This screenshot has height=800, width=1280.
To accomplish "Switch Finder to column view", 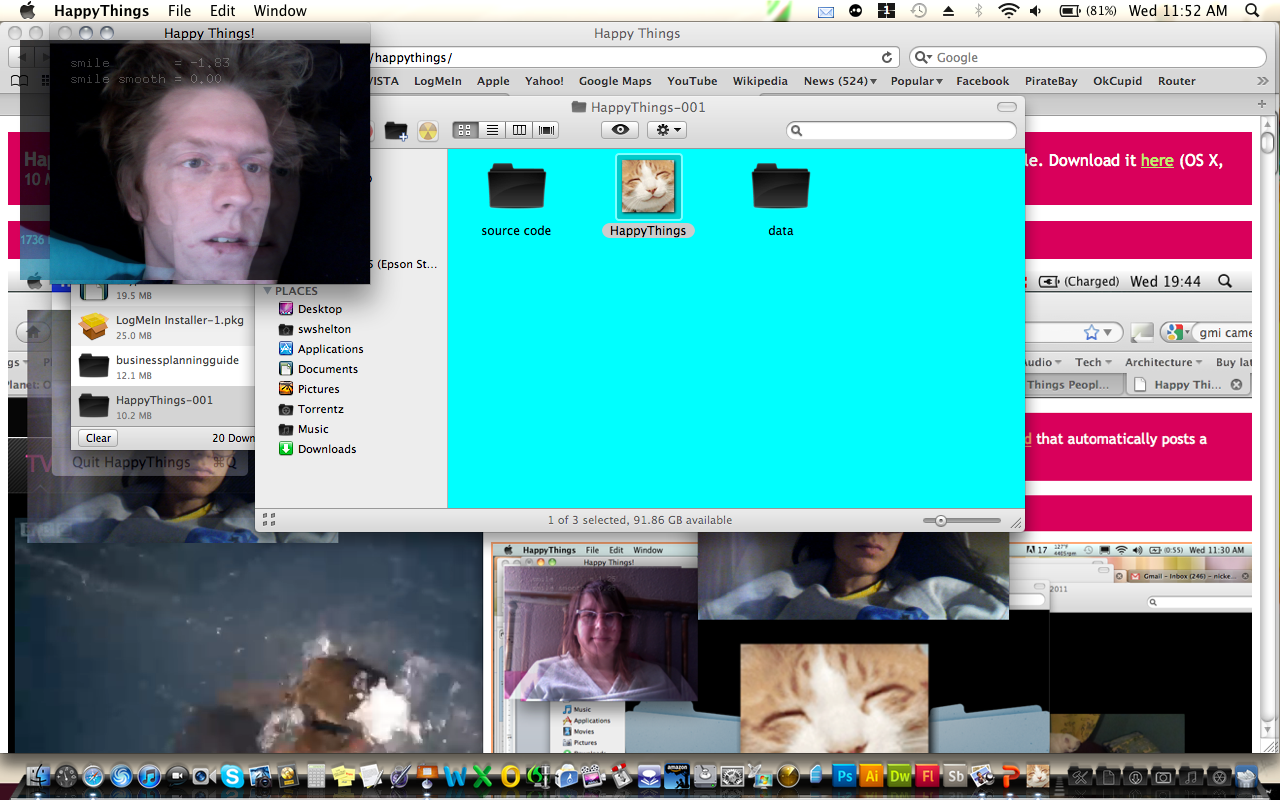I will [519, 130].
